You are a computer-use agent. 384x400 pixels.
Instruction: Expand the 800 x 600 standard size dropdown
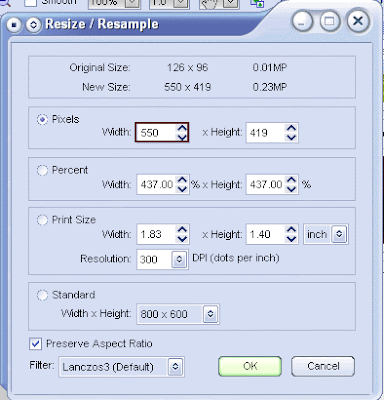210,314
